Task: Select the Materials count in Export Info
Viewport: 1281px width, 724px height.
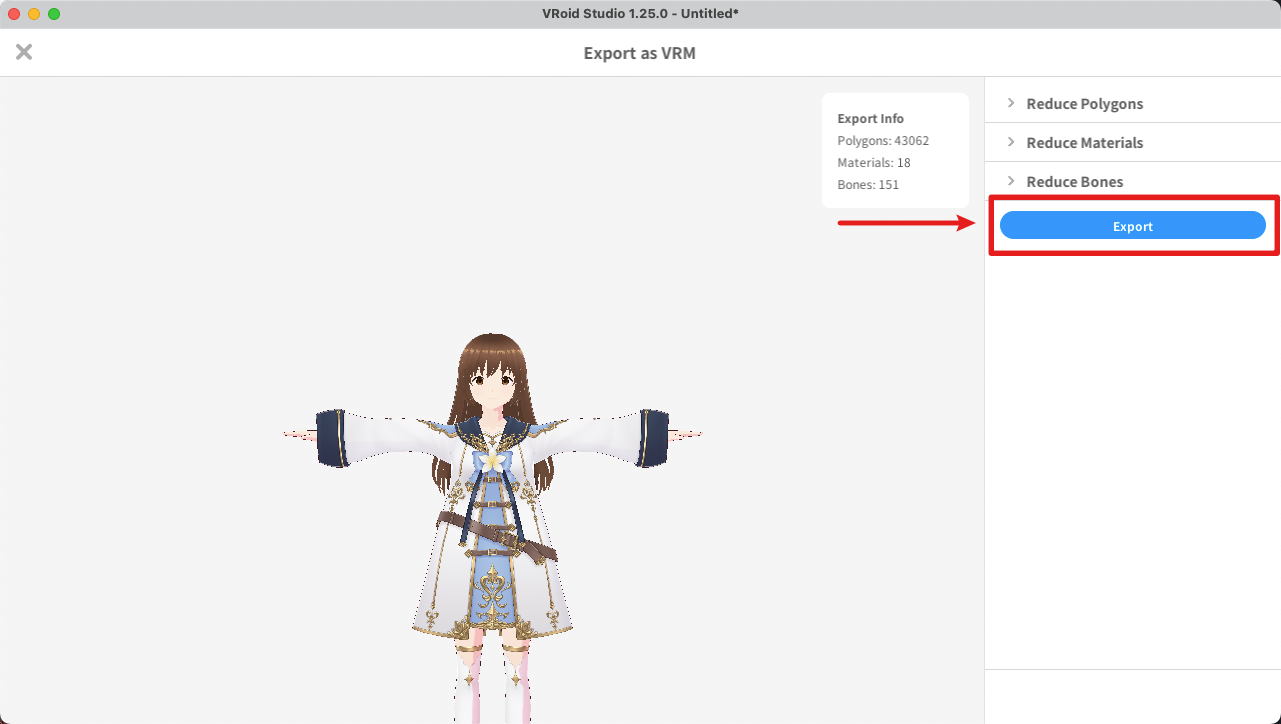Action: (x=873, y=163)
